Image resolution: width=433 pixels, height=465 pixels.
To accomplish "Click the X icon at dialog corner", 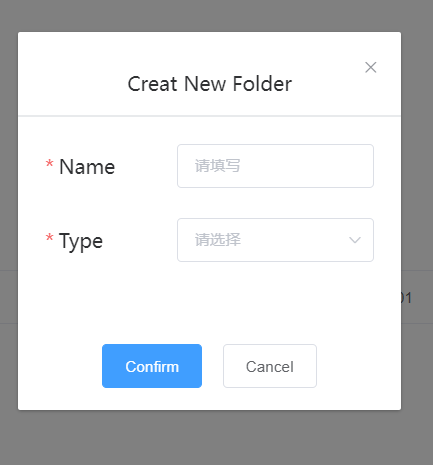I will pos(370,67).
